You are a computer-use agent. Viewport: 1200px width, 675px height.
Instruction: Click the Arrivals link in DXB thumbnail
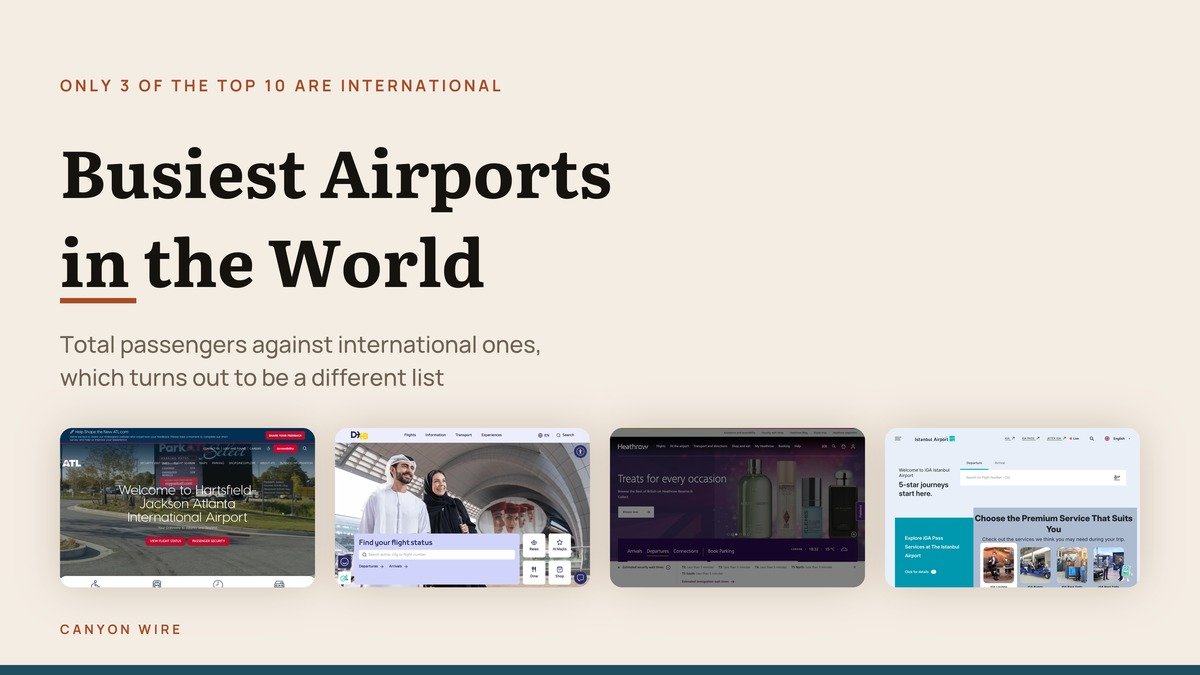click(398, 566)
